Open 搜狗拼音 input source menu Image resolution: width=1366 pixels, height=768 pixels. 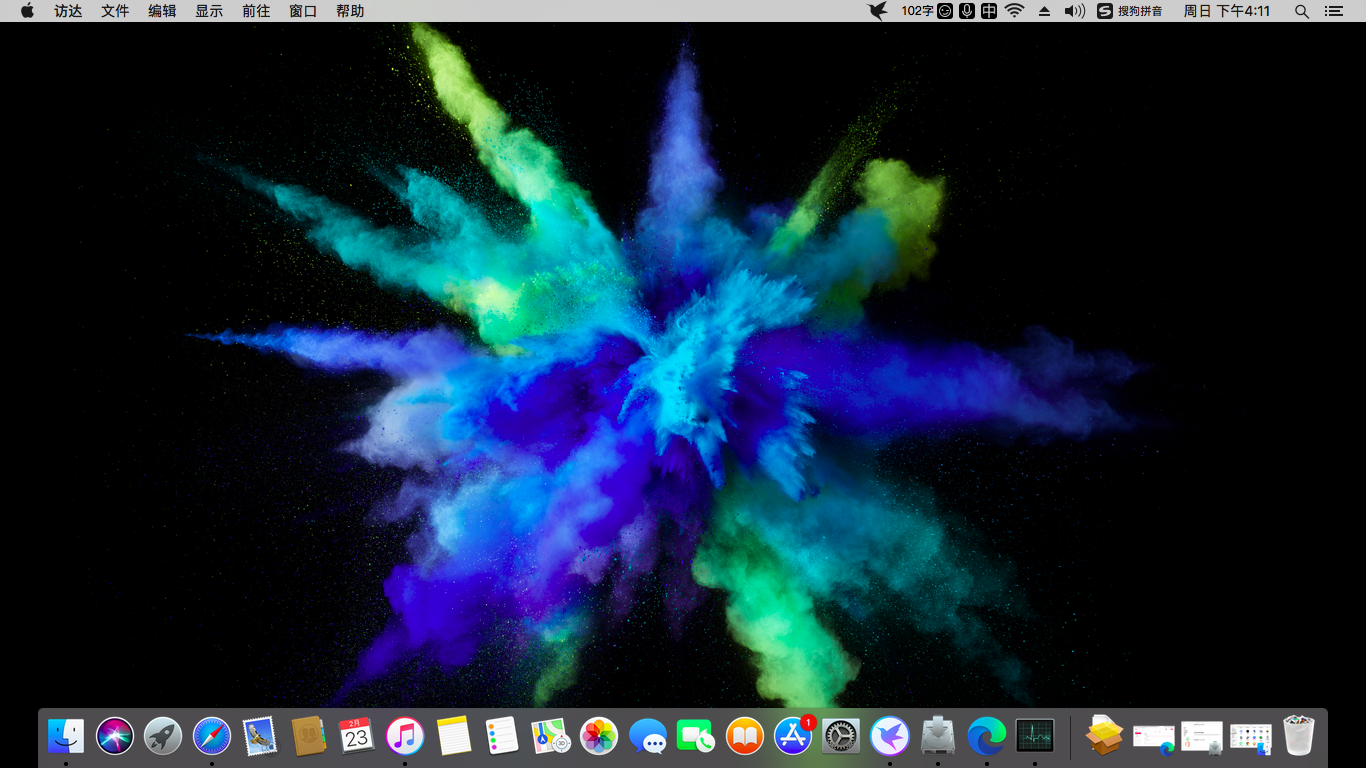click(1130, 11)
